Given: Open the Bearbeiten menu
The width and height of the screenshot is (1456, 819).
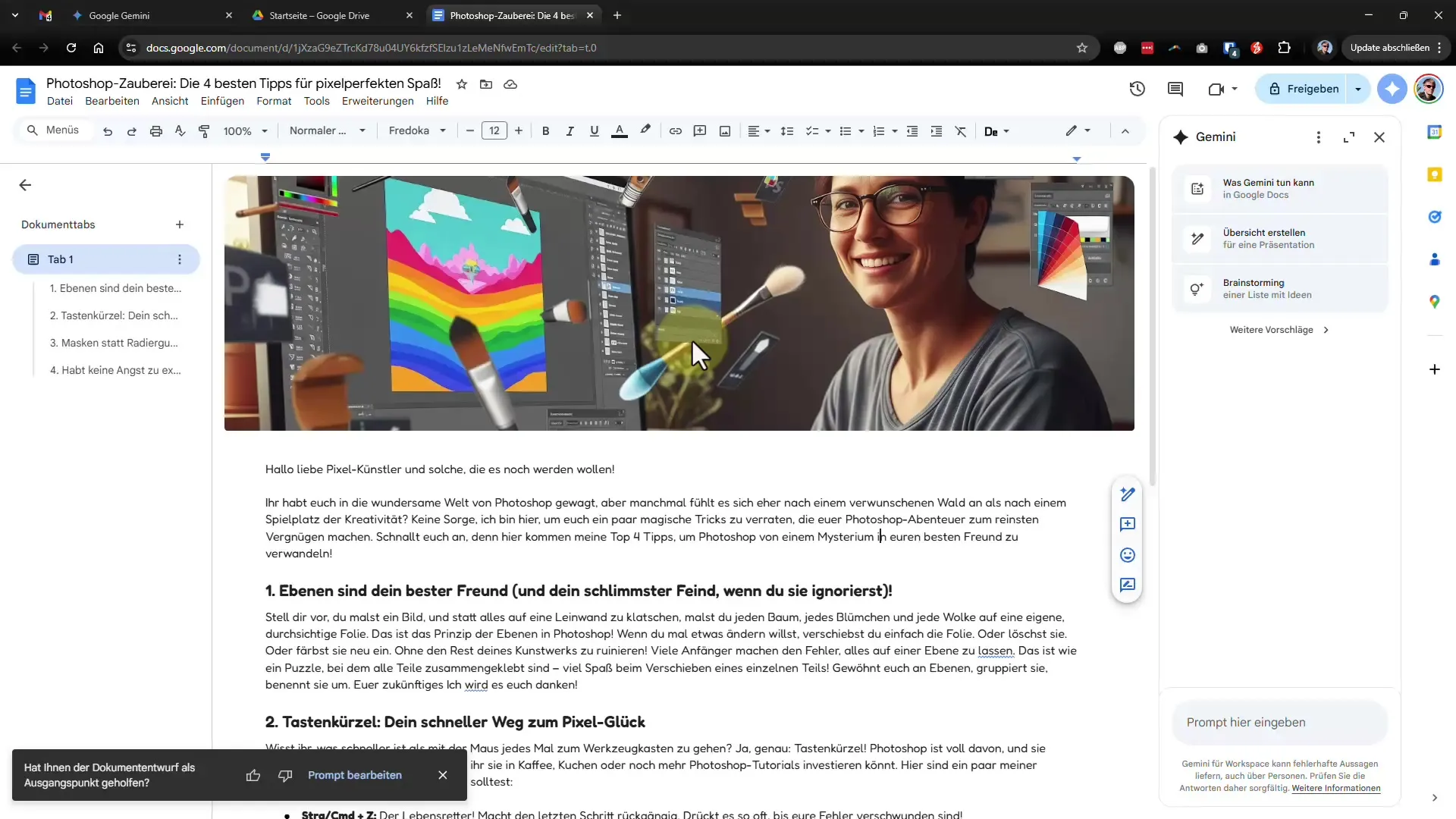Looking at the screenshot, I should pyautogui.click(x=112, y=101).
